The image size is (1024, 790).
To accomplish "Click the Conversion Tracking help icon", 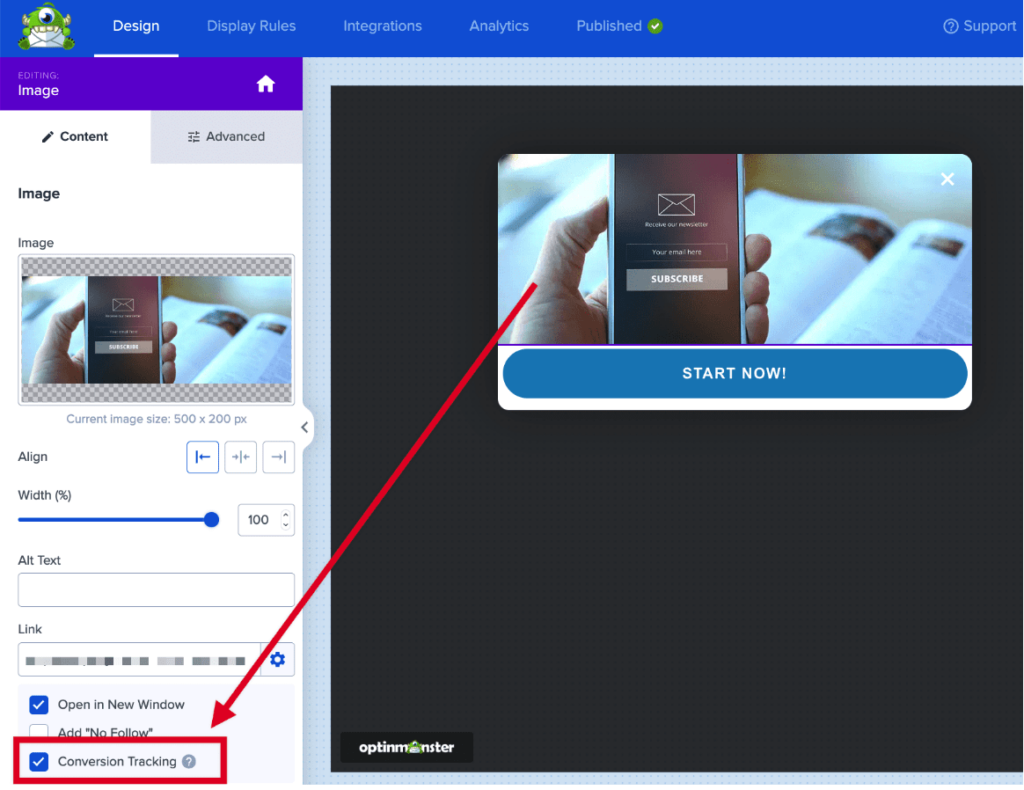I will click(x=190, y=761).
